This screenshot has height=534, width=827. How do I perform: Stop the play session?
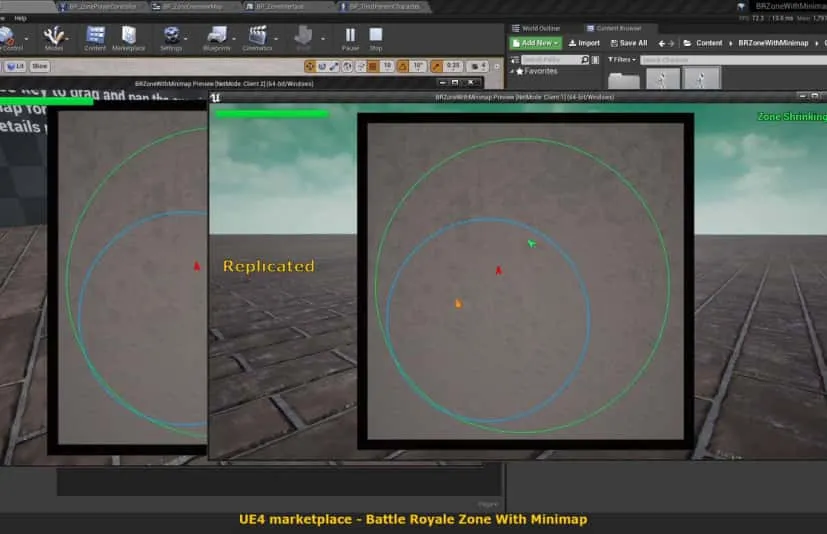click(376, 39)
